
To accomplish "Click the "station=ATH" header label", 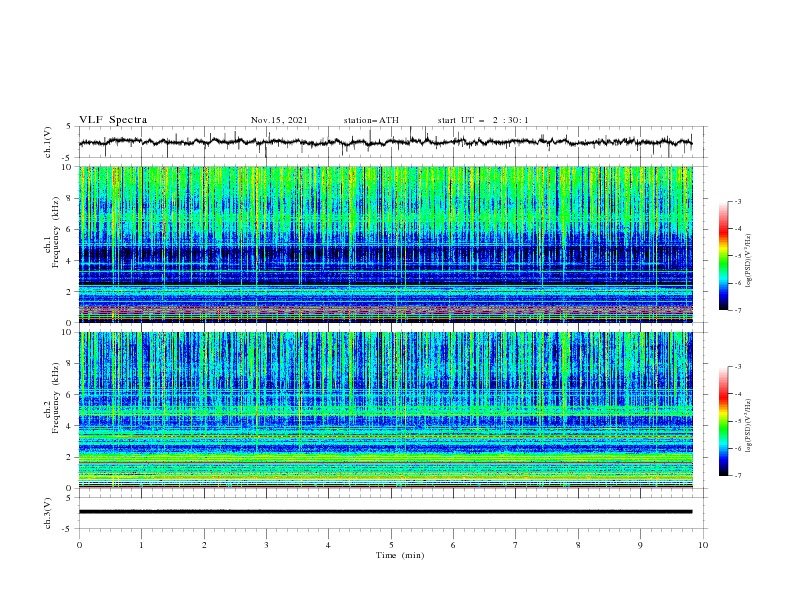I will (371, 120).
